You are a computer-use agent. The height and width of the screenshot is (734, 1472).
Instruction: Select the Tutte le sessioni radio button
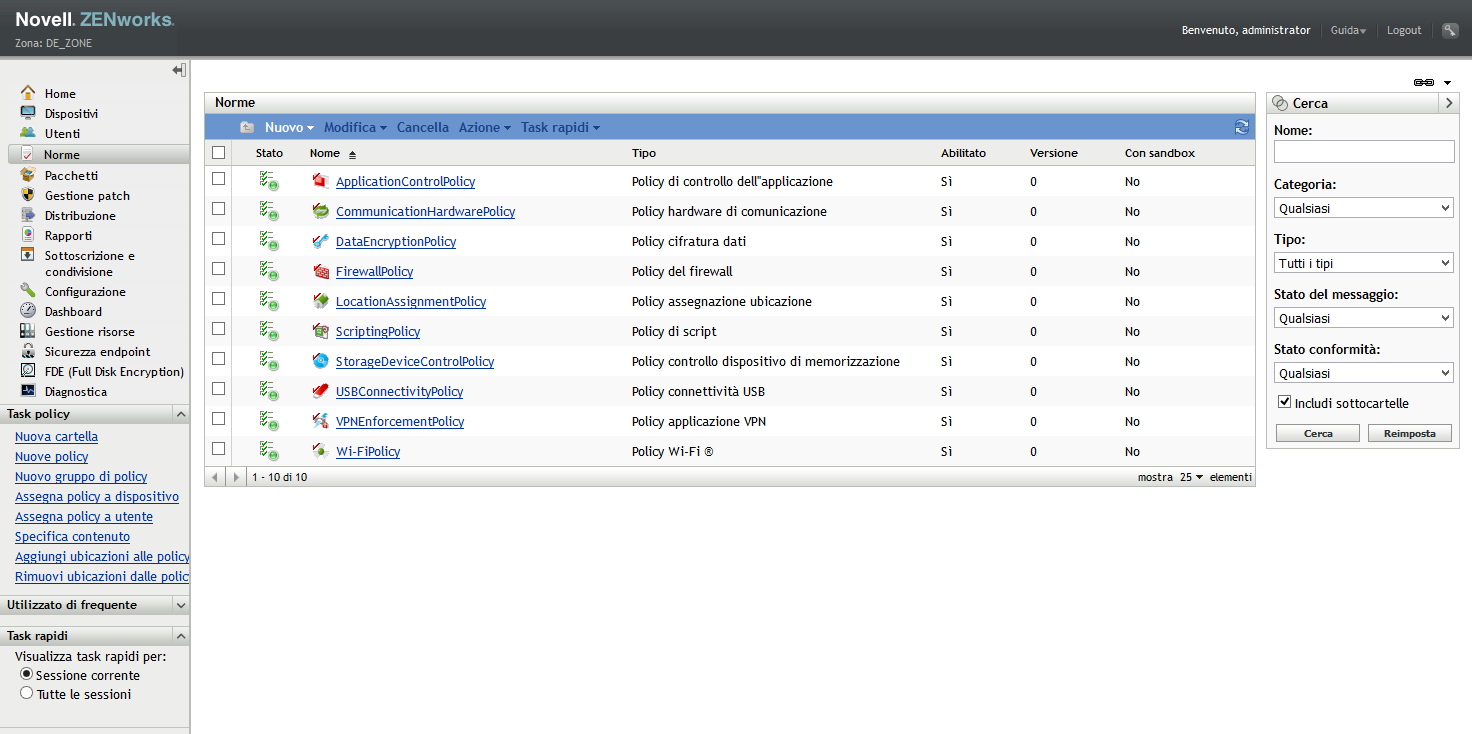coord(27,693)
